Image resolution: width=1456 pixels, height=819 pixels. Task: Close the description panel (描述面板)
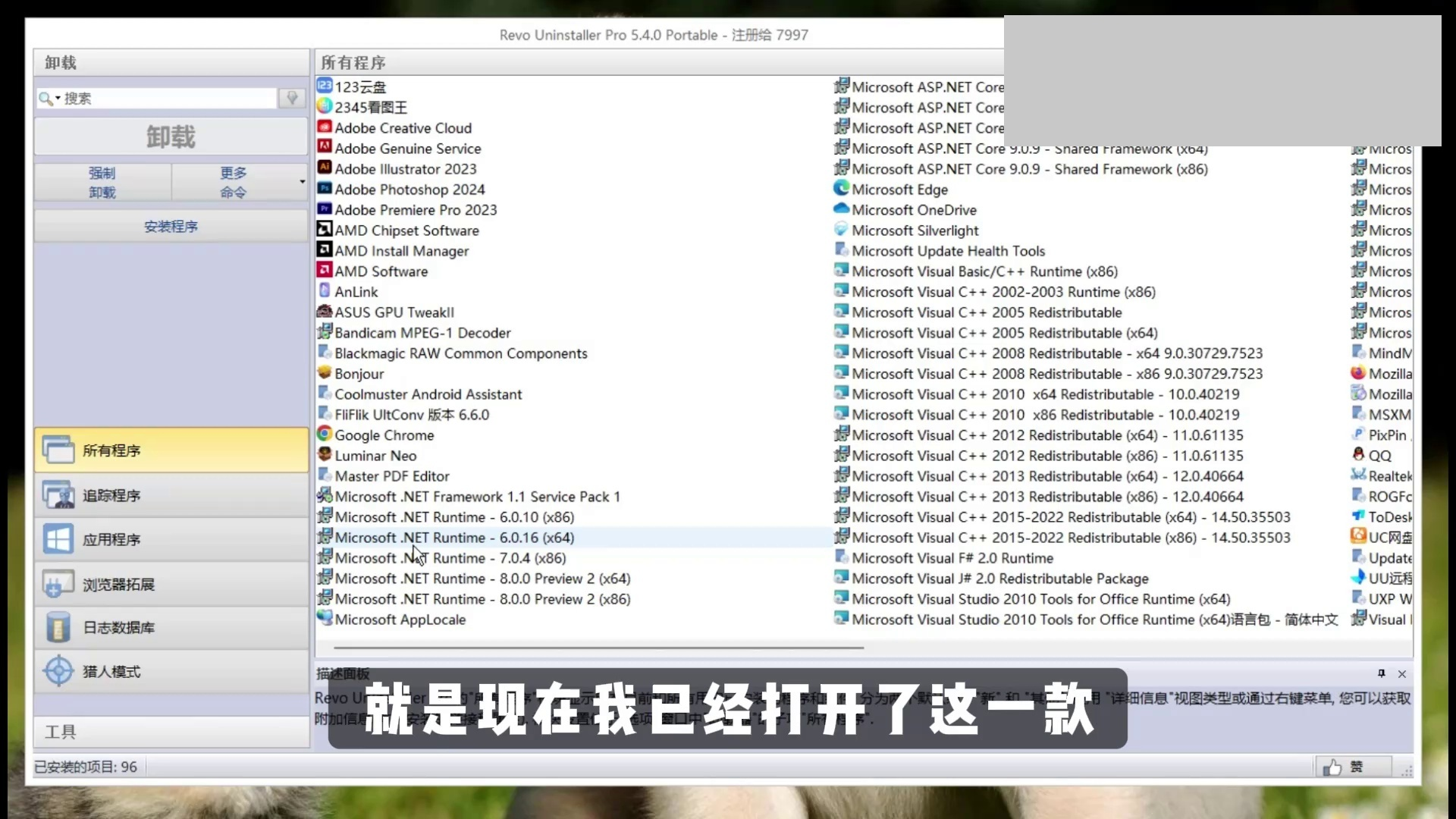click(x=1402, y=673)
